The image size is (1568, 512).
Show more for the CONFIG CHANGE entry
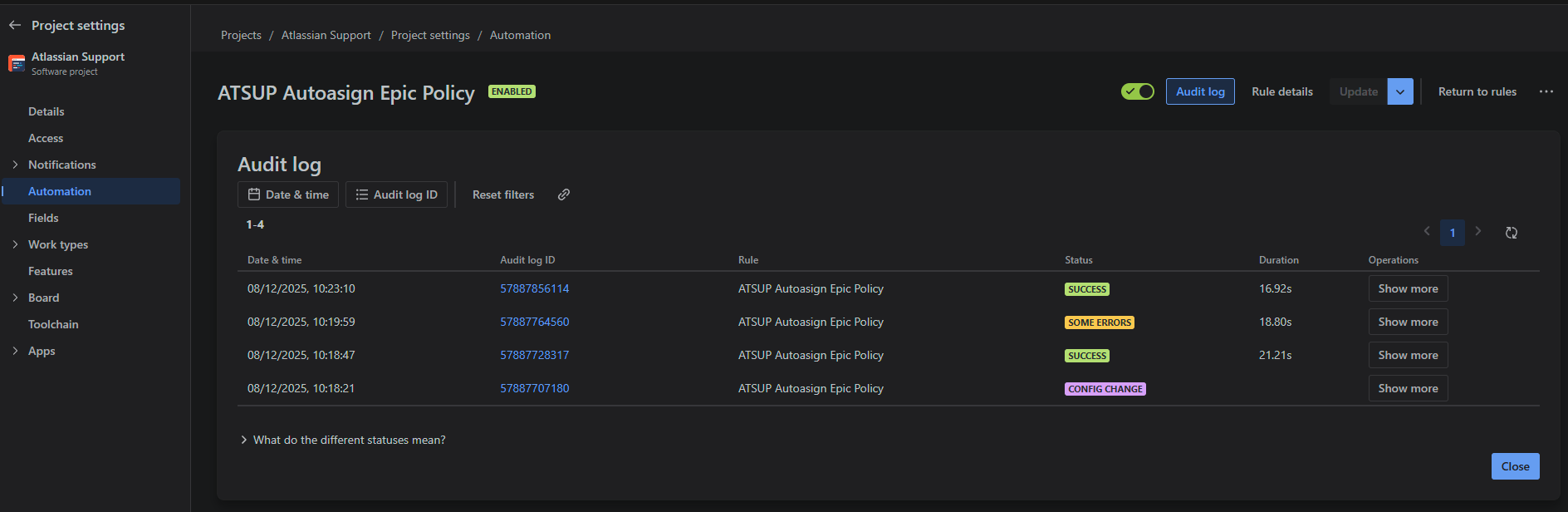pos(1408,388)
